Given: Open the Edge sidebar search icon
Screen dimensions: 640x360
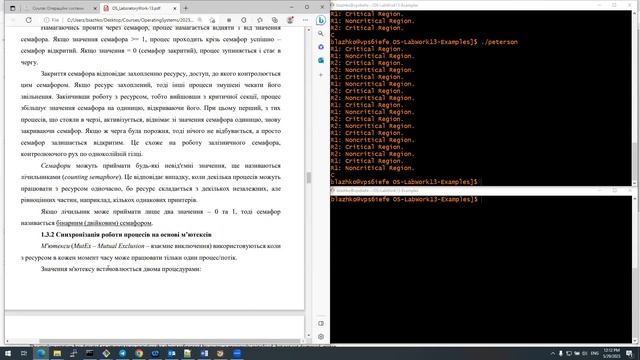Looking at the screenshot, I should click(x=321, y=33).
